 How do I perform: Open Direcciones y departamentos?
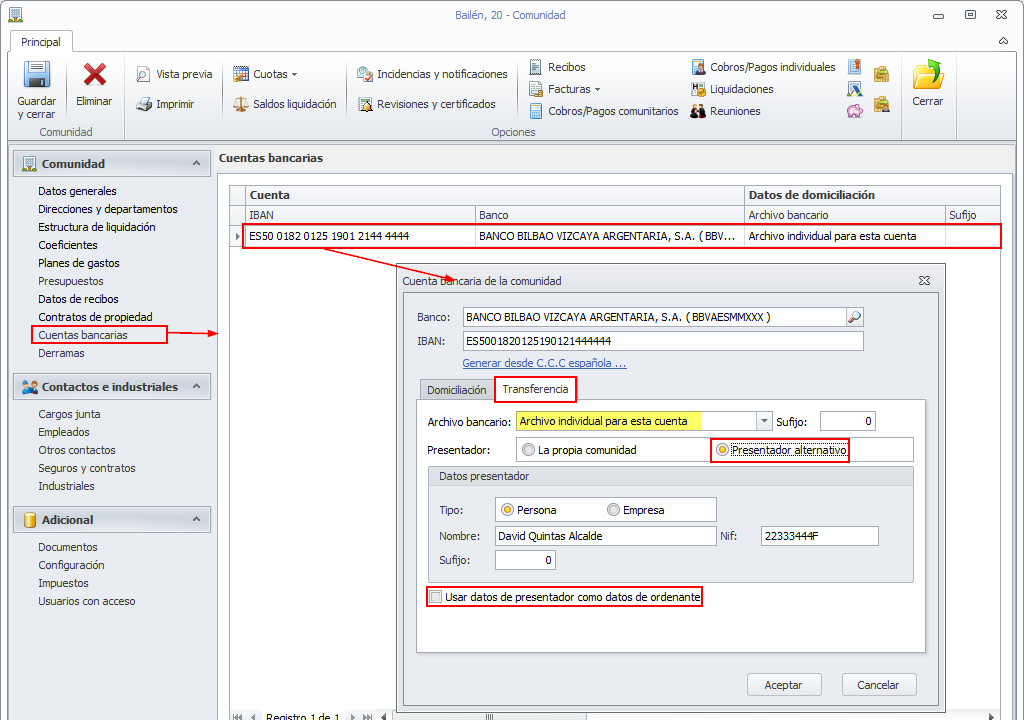pos(108,209)
